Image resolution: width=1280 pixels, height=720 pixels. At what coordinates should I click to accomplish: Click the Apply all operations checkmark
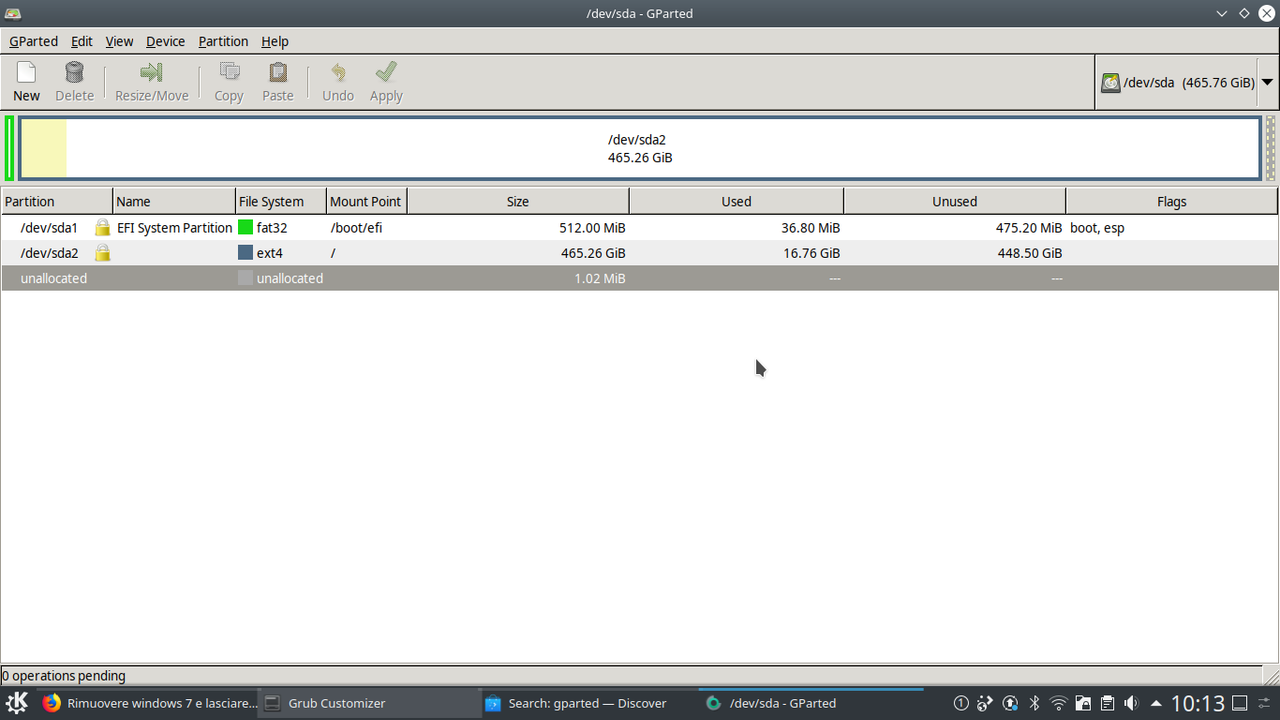[x=386, y=73]
